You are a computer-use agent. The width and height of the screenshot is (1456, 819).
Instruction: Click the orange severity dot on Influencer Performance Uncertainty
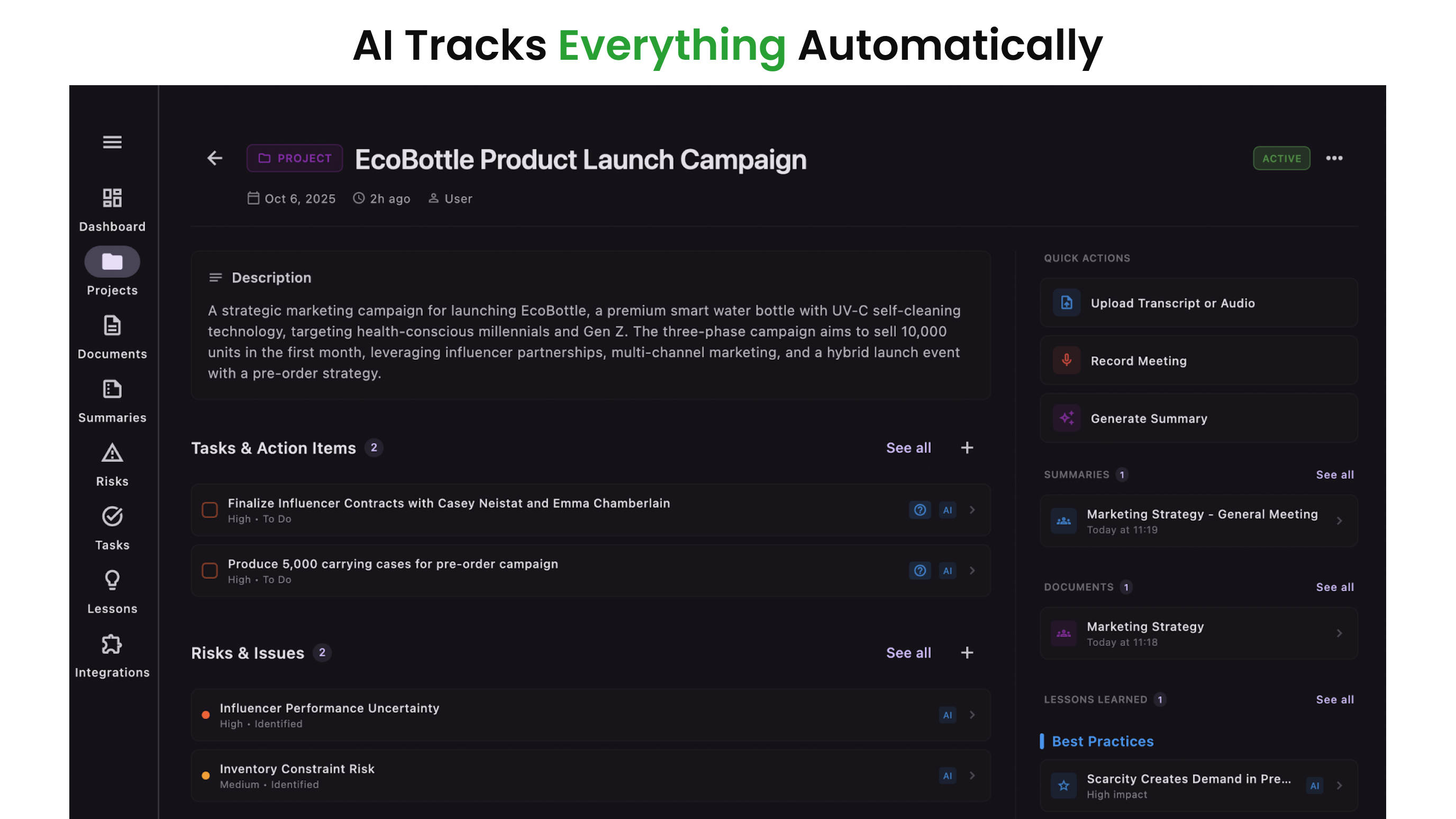(x=206, y=714)
